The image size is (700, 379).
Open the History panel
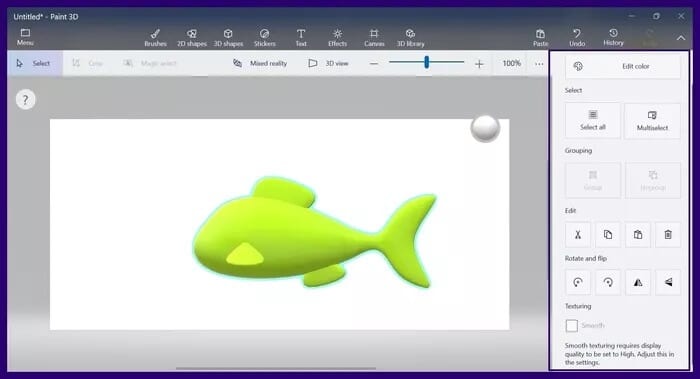point(613,37)
